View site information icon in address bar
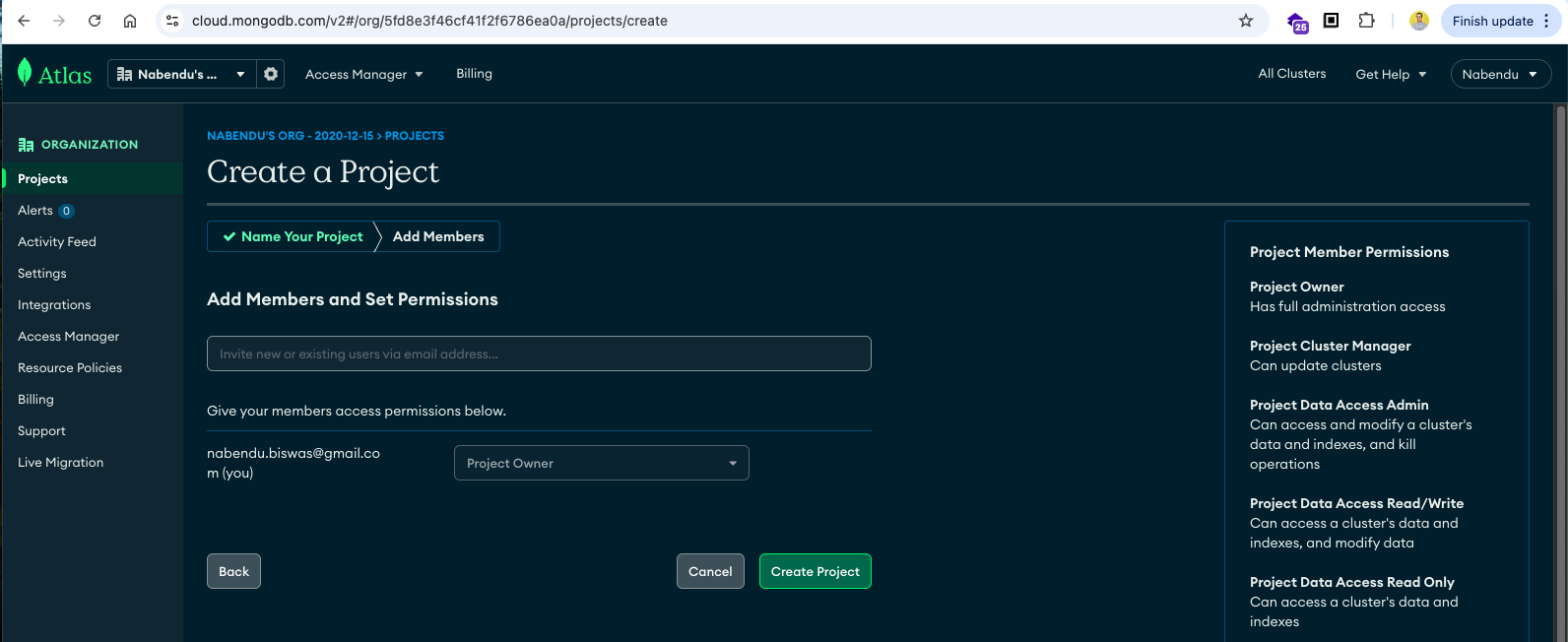The image size is (1568, 642). click(x=172, y=21)
